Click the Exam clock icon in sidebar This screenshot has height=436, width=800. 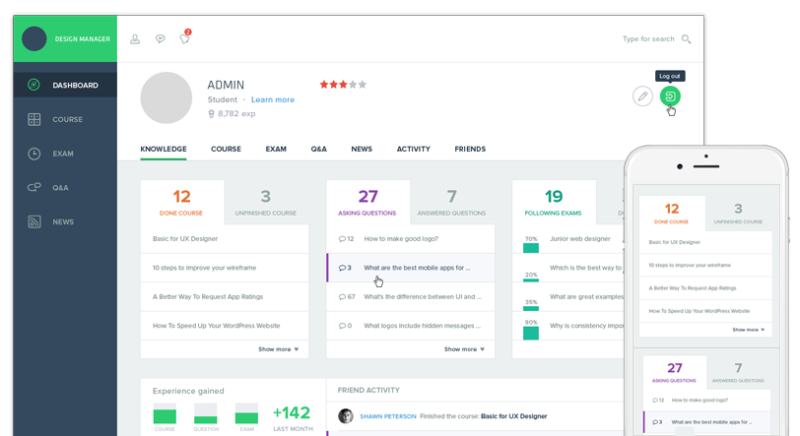coord(34,153)
